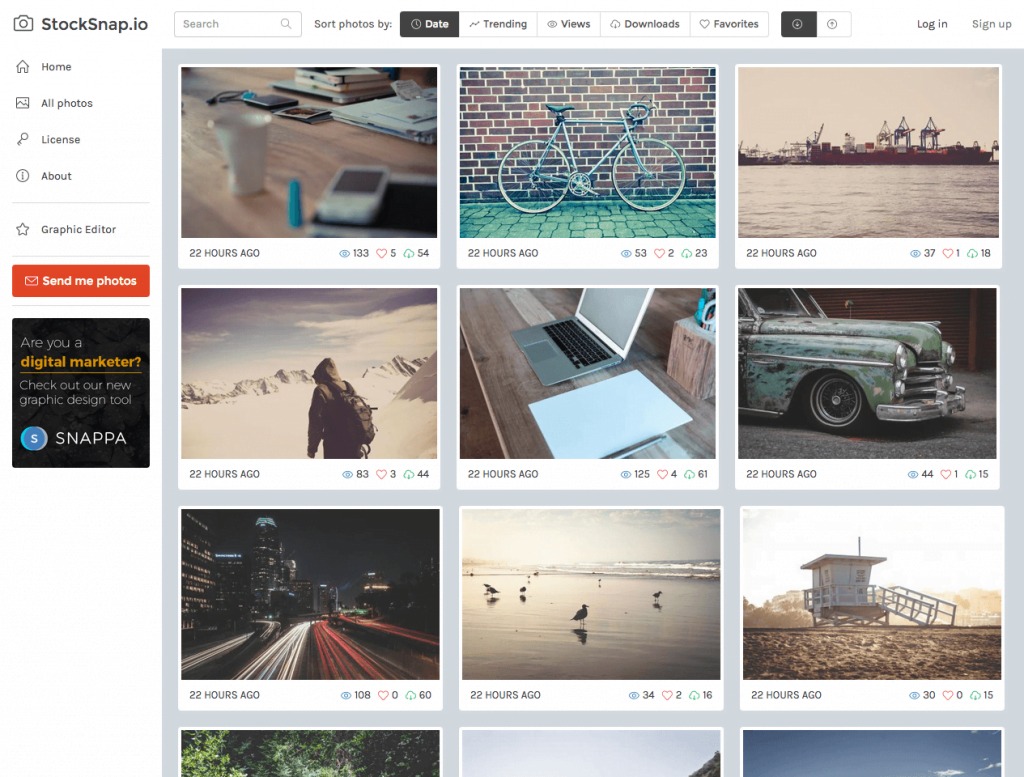Open the Snappa digital marketer ad banner

coord(81,392)
